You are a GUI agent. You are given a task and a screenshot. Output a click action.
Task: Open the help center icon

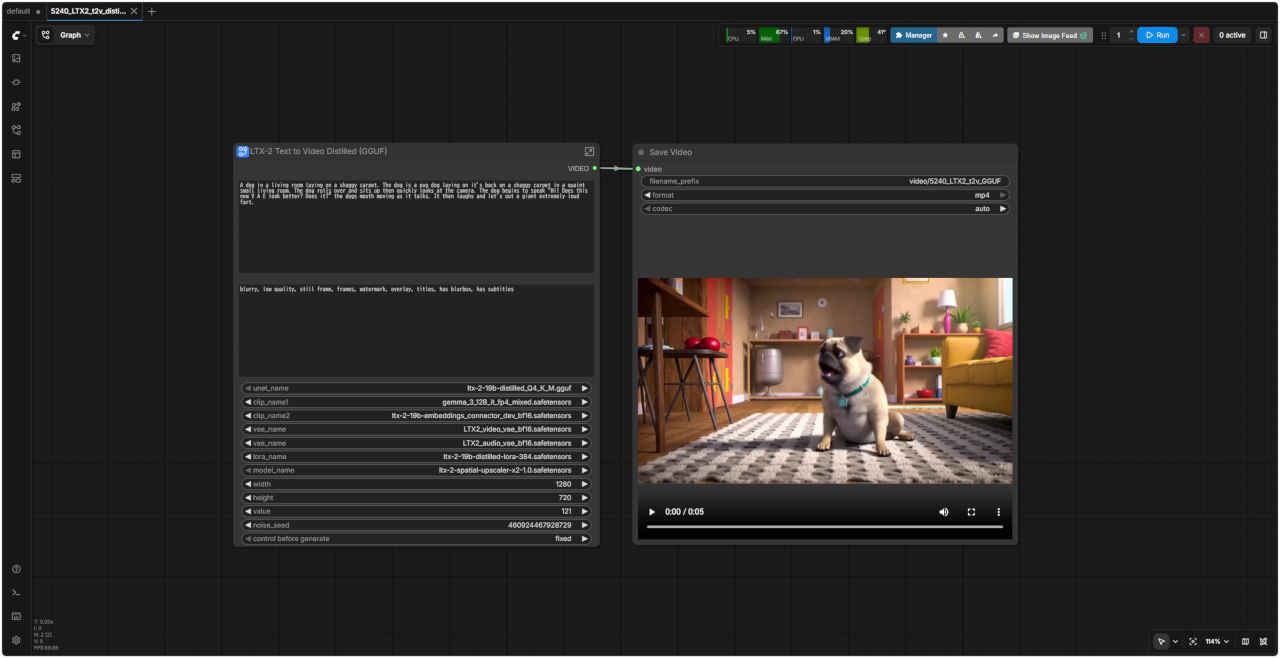(16, 569)
